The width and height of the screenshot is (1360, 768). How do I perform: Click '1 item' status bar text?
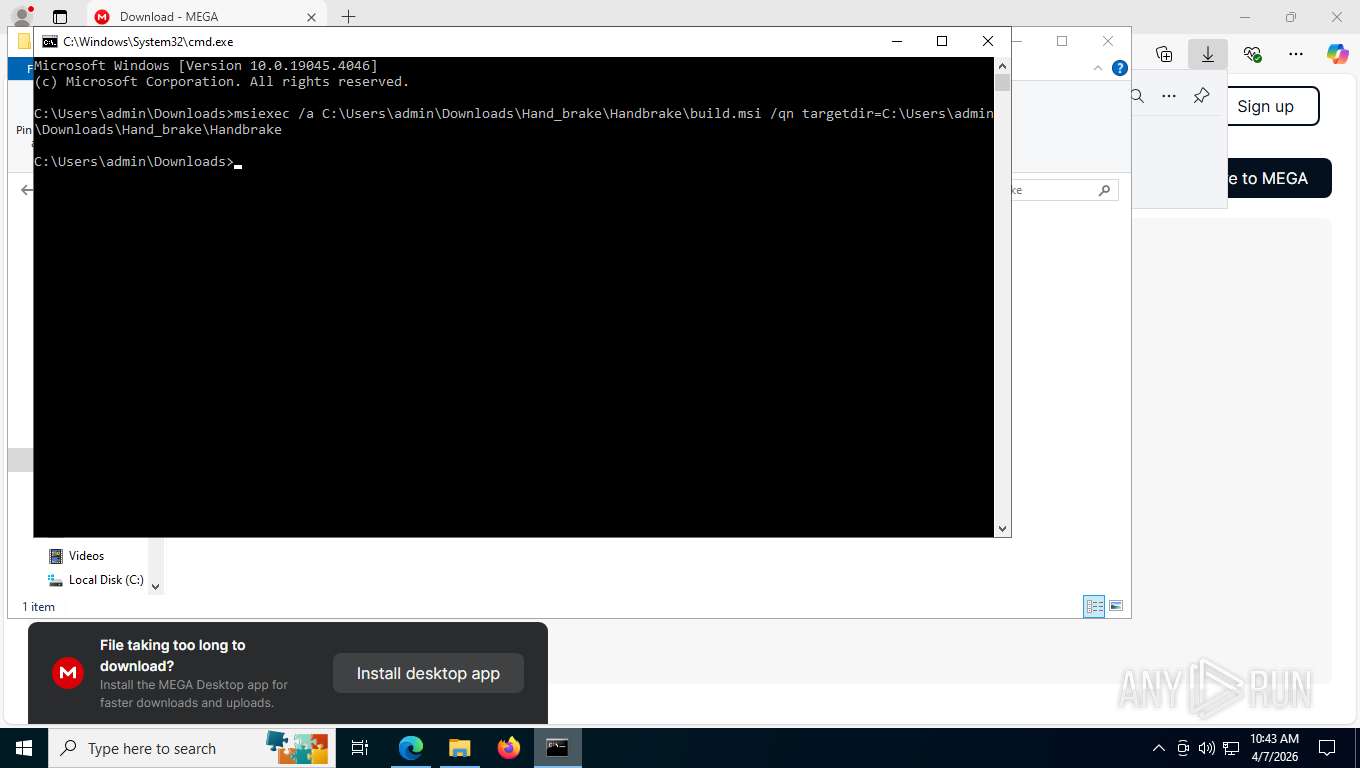(x=39, y=607)
